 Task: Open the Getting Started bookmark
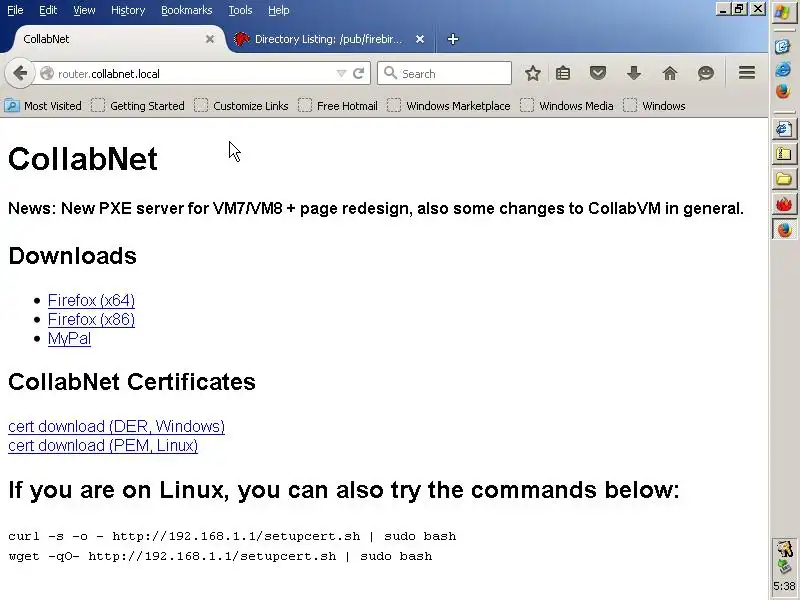point(138,106)
